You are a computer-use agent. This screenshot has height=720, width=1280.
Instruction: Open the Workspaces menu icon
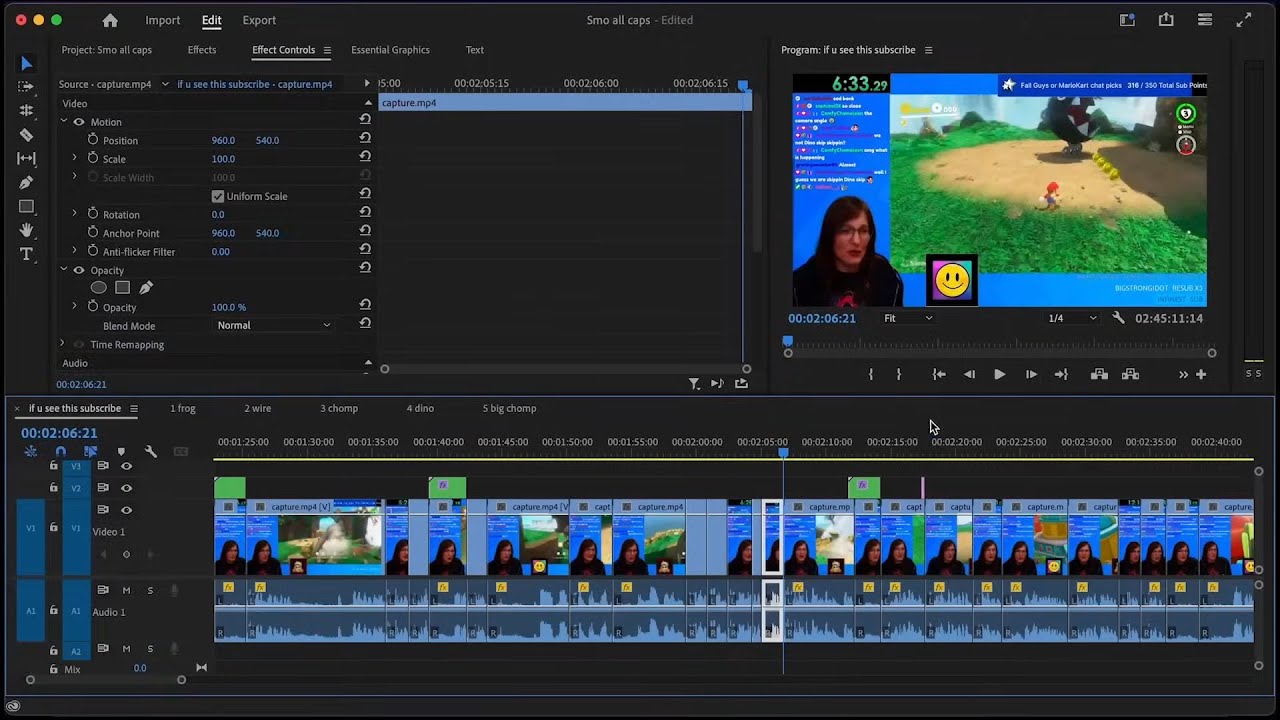point(1128,20)
